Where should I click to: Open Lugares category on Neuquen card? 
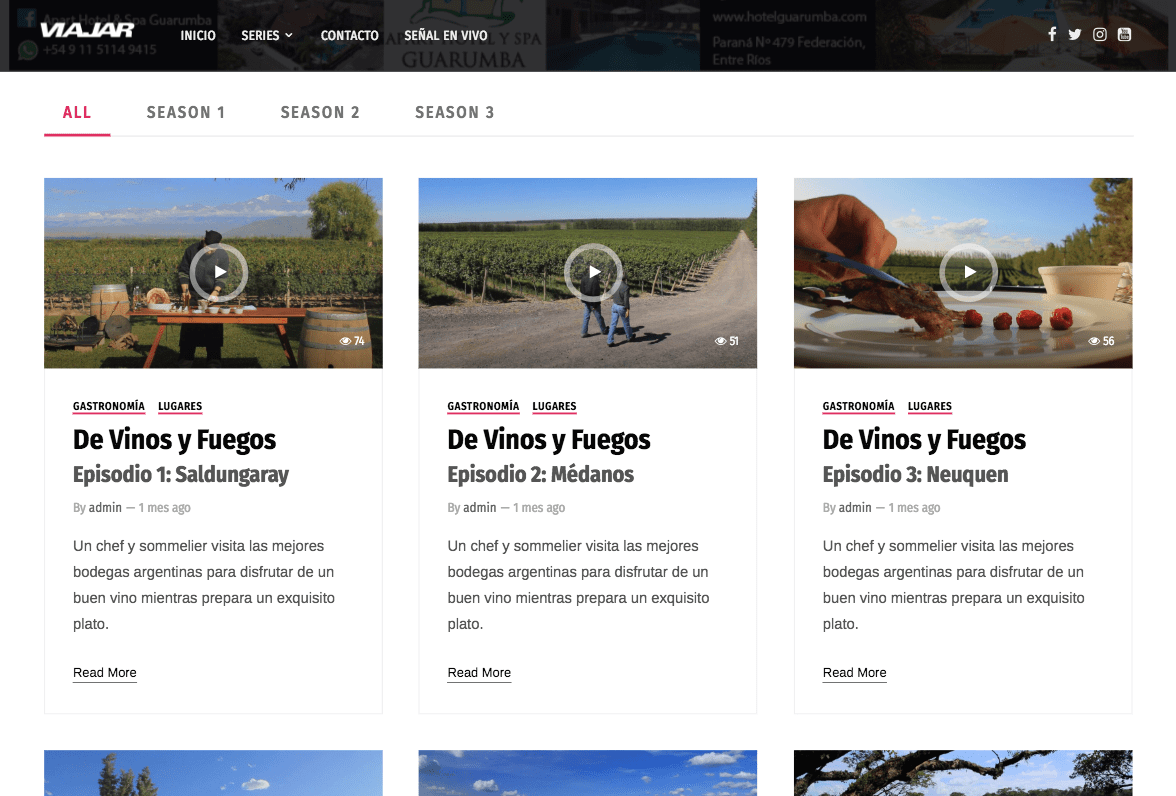(x=930, y=406)
